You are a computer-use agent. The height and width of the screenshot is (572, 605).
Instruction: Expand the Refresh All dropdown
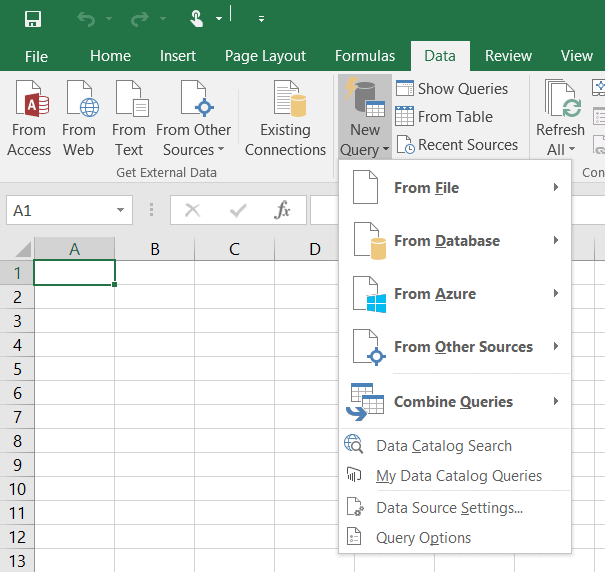(x=560, y=150)
